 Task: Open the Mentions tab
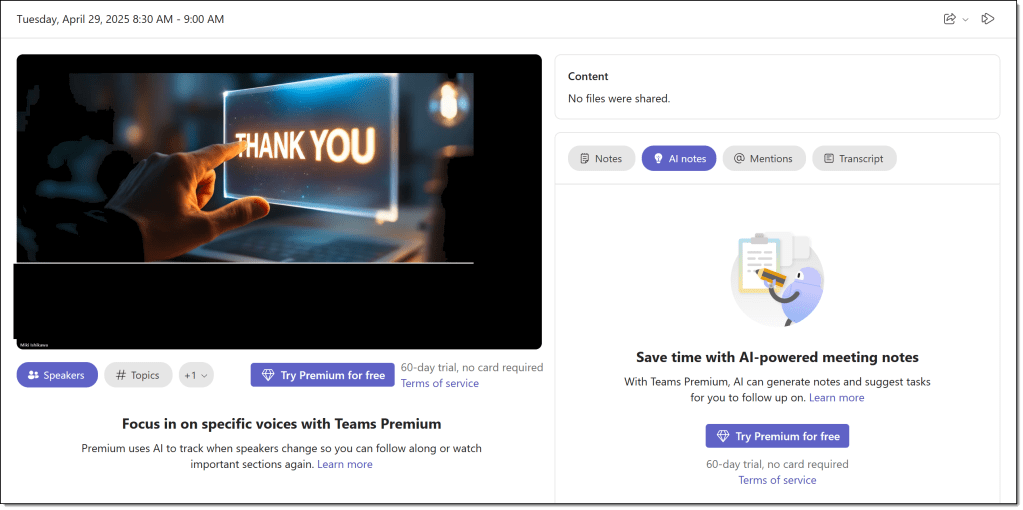pyautogui.click(x=764, y=158)
